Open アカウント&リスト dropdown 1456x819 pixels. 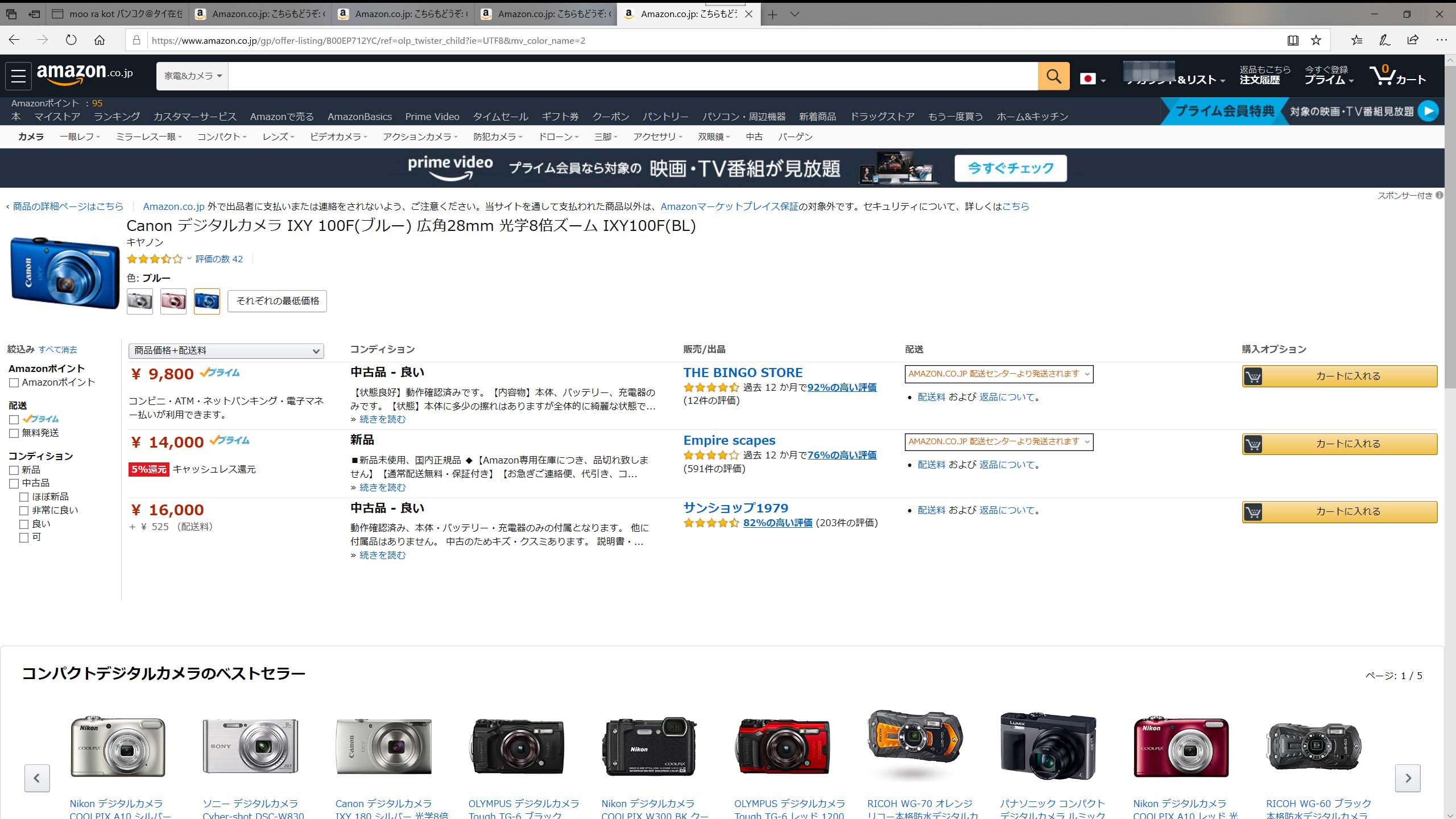point(1175,80)
